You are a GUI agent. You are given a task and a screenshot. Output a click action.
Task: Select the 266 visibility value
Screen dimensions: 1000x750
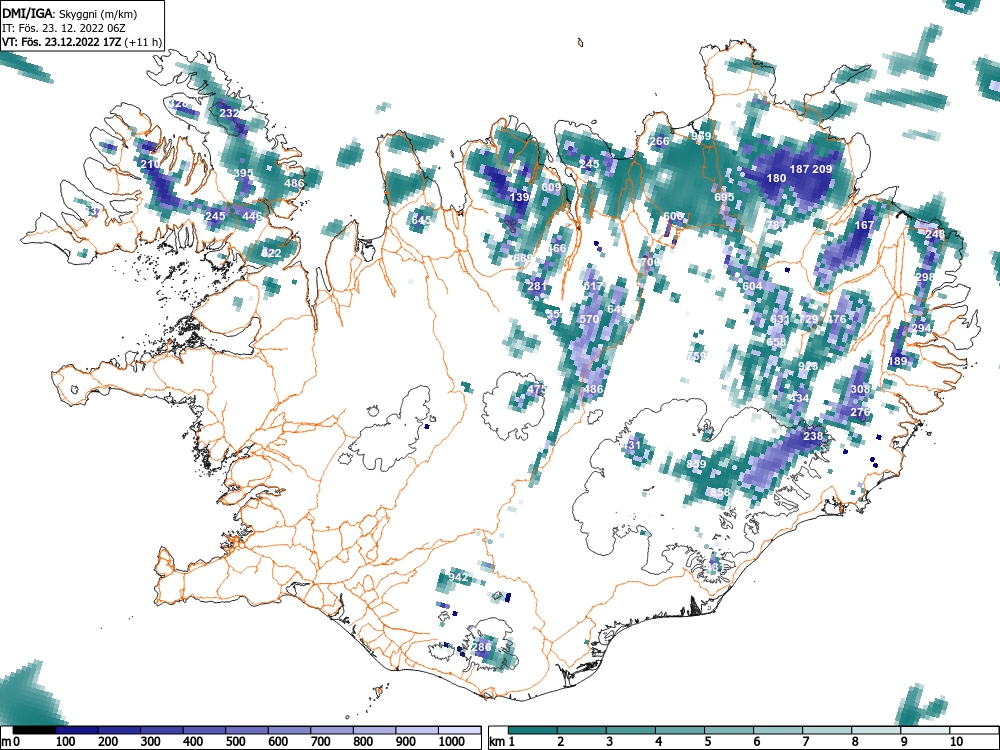pos(659,141)
